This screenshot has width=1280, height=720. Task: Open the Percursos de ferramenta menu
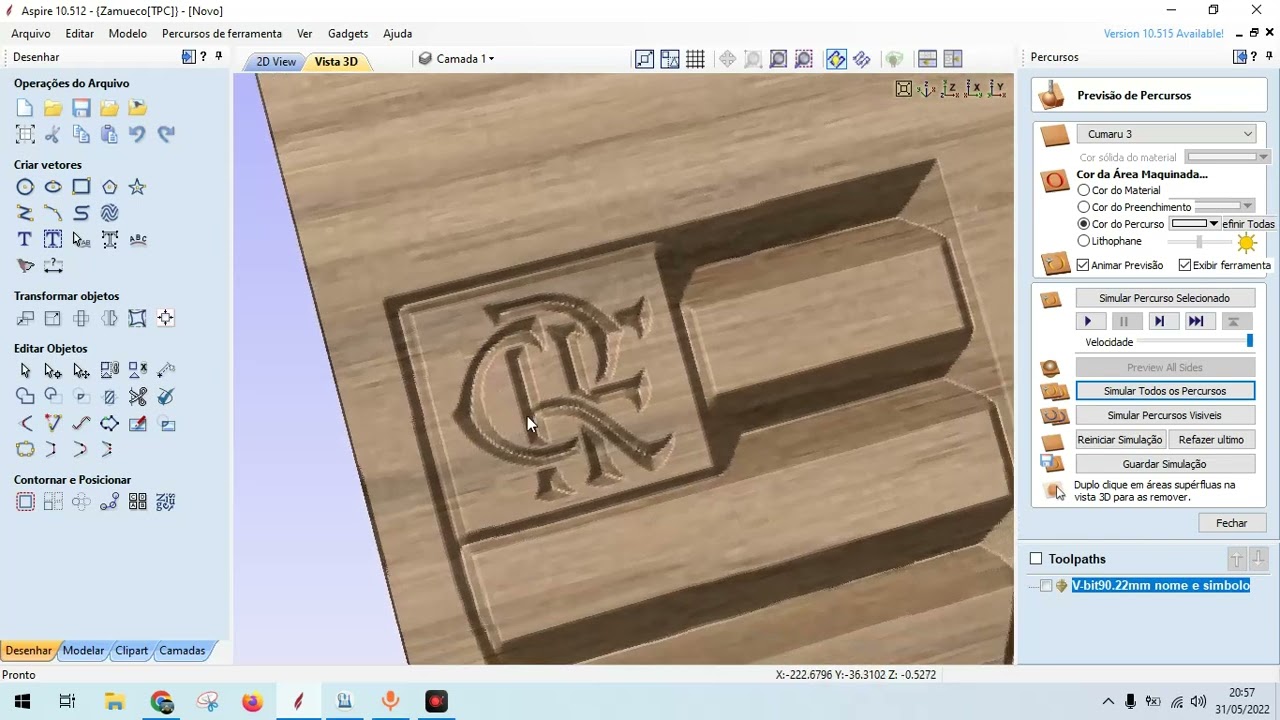coord(222,33)
